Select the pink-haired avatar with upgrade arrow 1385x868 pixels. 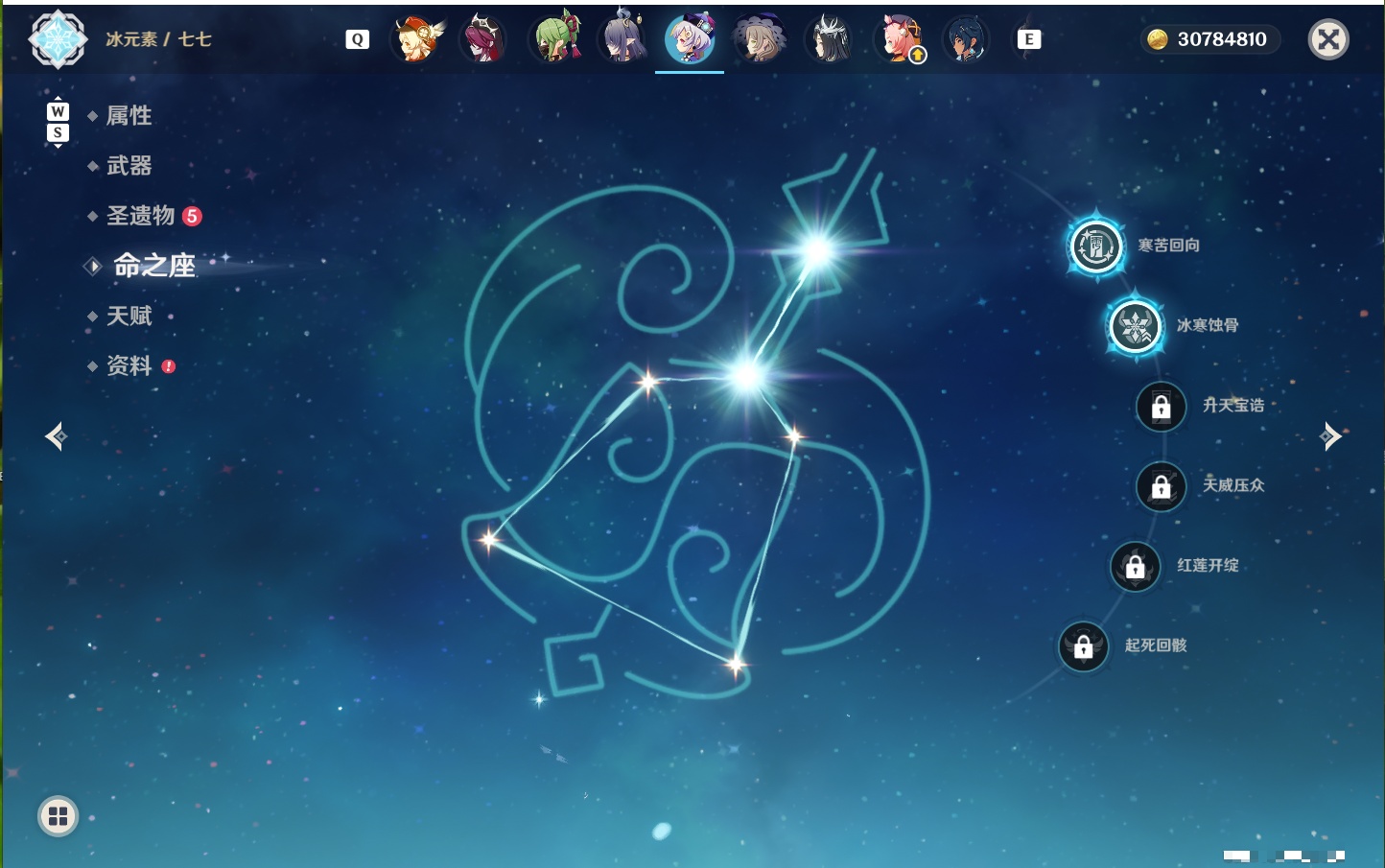tap(900, 39)
